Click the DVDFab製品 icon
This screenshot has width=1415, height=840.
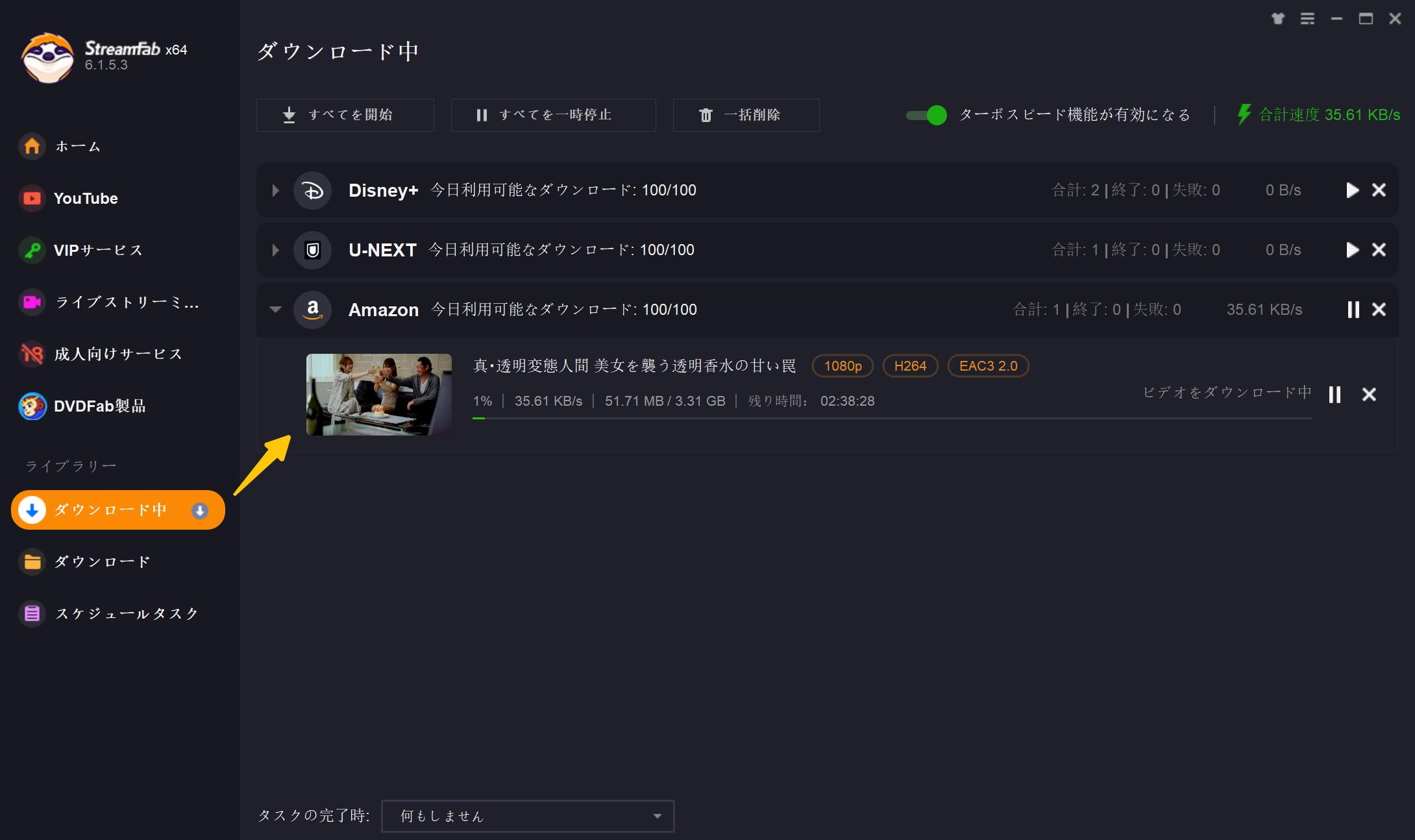tap(32, 406)
